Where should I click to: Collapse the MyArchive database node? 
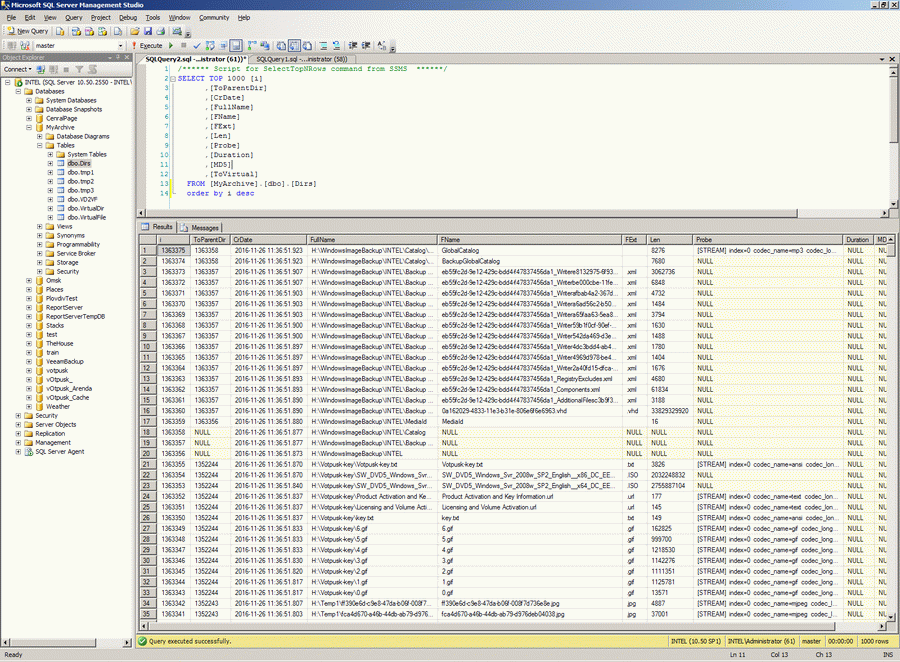29,127
